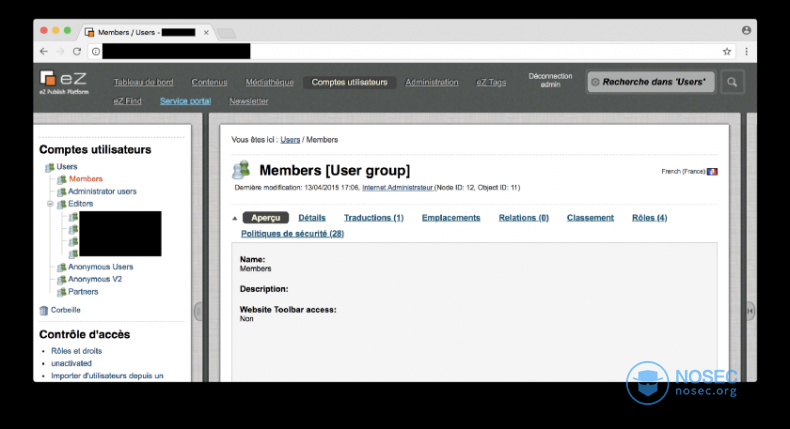Click the Corbeille trash icon
Viewport: 790px width, 429px height.
[44, 311]
